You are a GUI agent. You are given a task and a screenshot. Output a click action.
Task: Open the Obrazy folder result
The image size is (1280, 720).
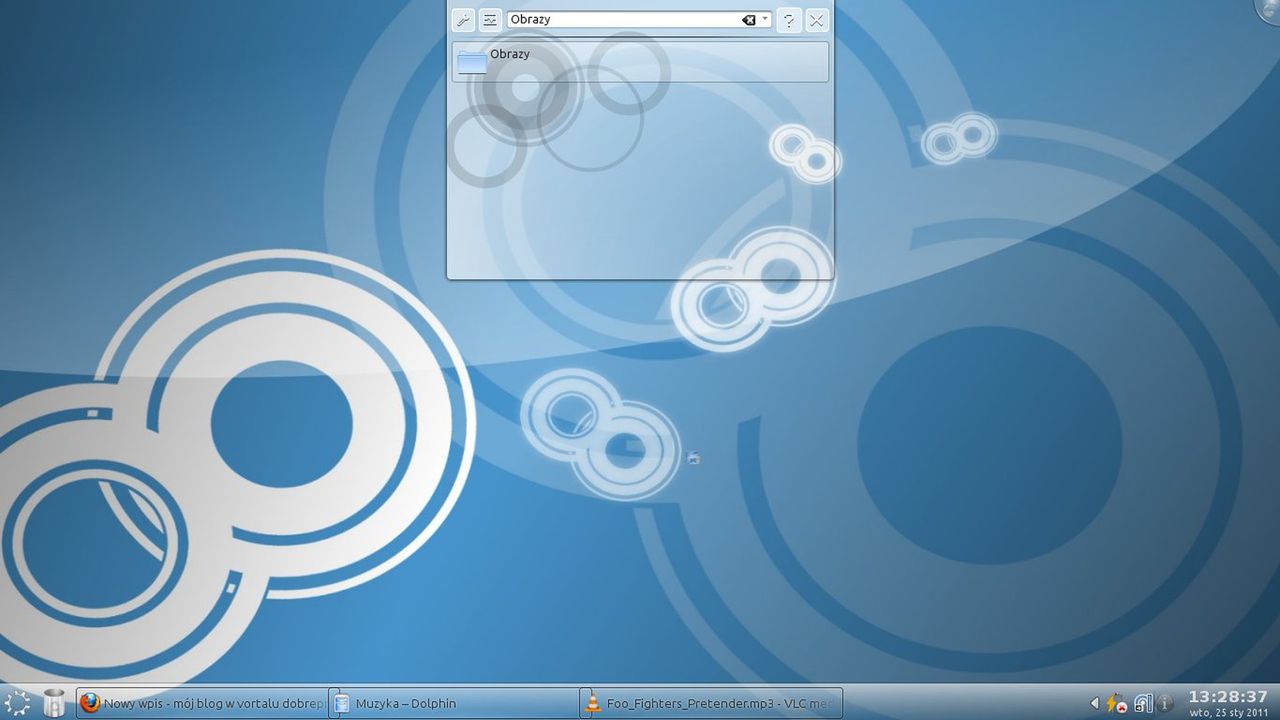pos(640,62)
